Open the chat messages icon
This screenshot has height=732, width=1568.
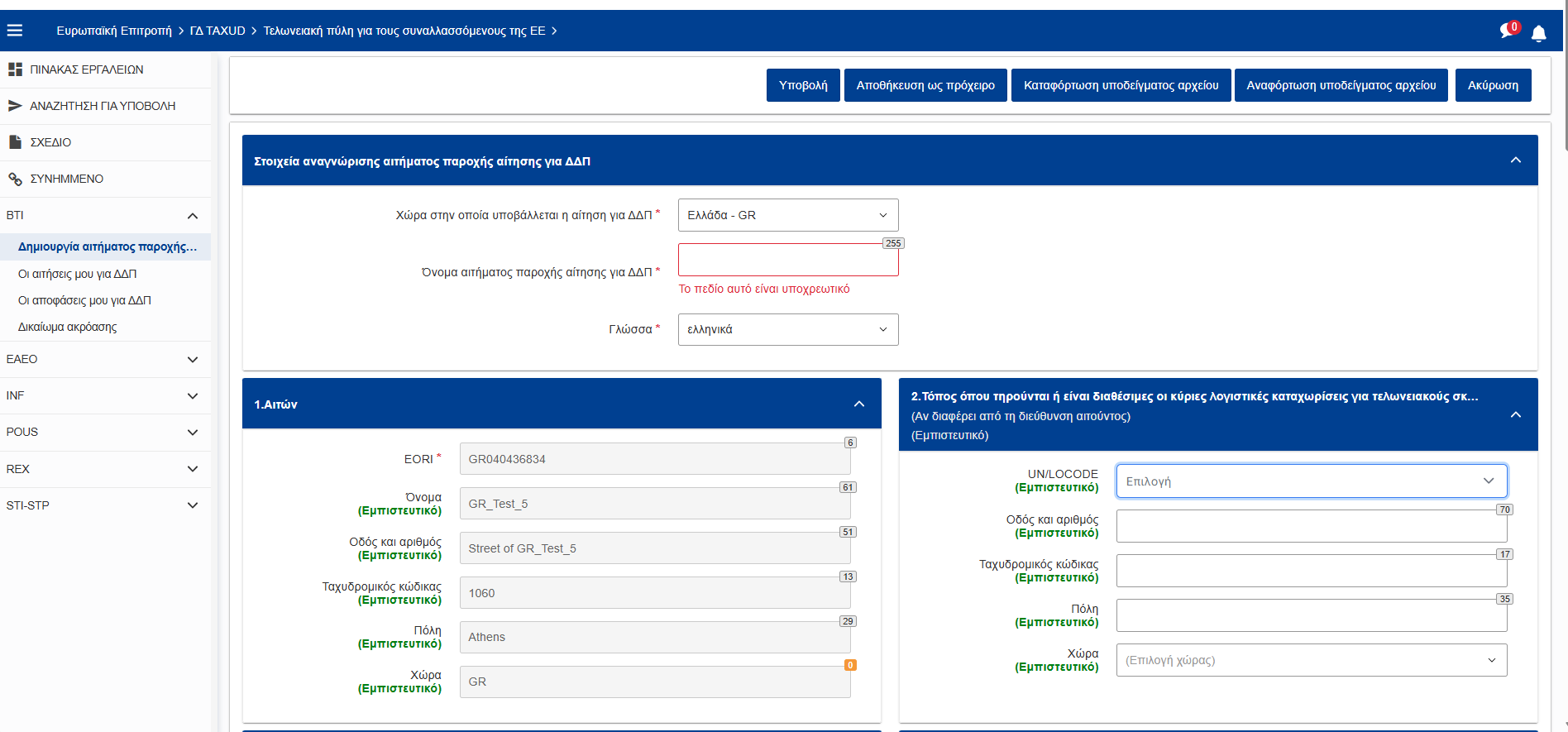tap(1508, 31)
